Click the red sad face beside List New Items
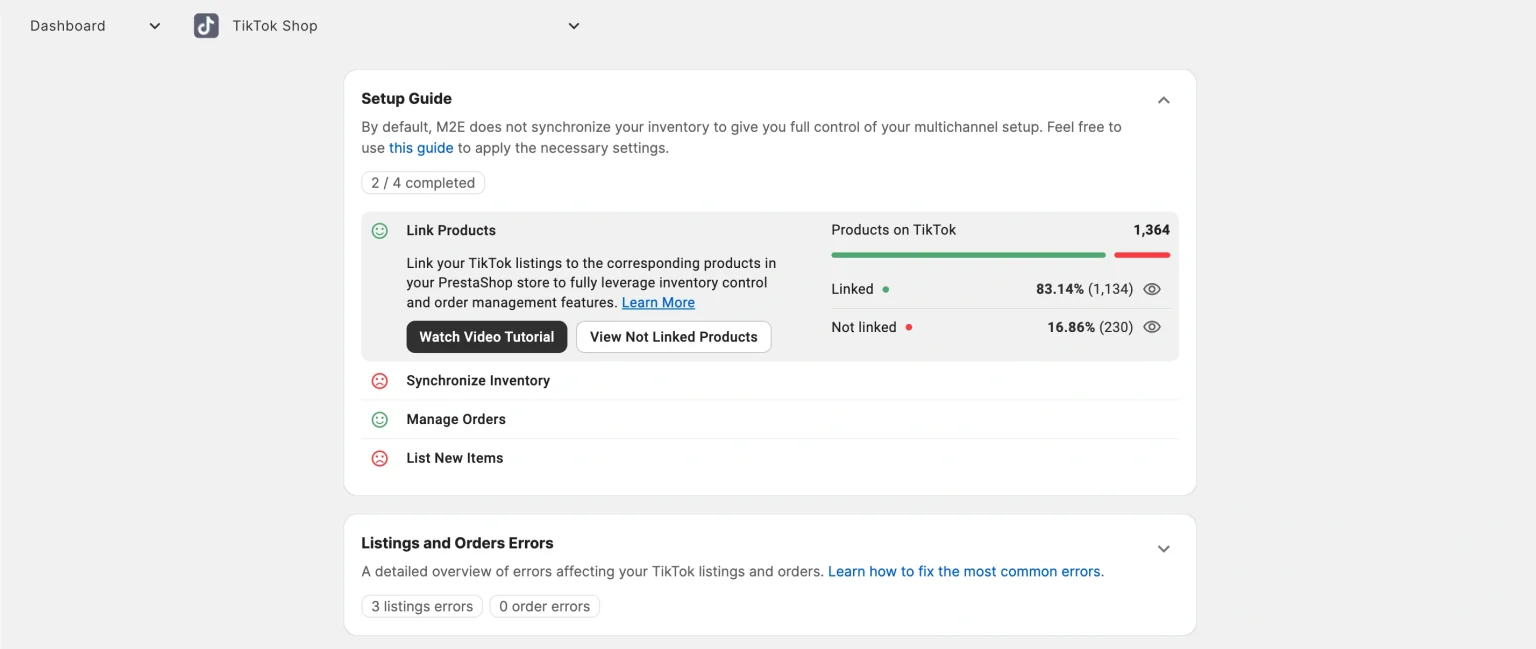The width and height of the screenshot is (1536, 649). [380, 458]
